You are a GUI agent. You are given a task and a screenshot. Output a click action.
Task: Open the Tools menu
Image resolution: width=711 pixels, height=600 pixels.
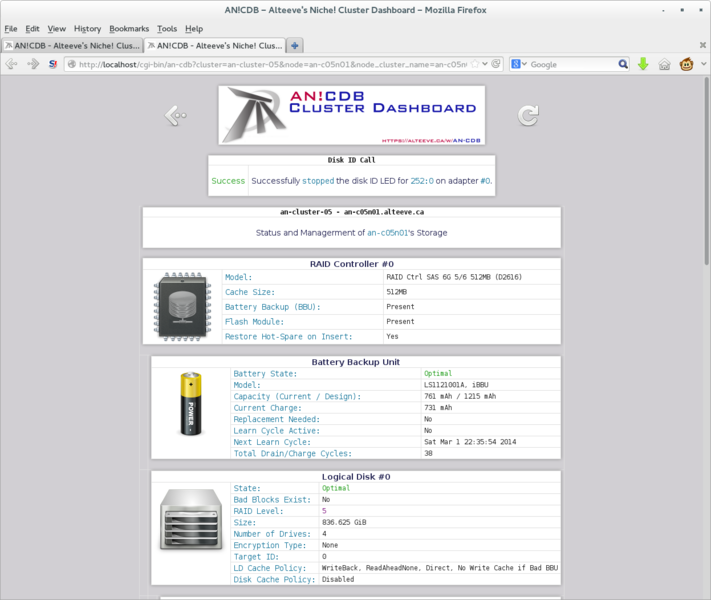(167, 29)
